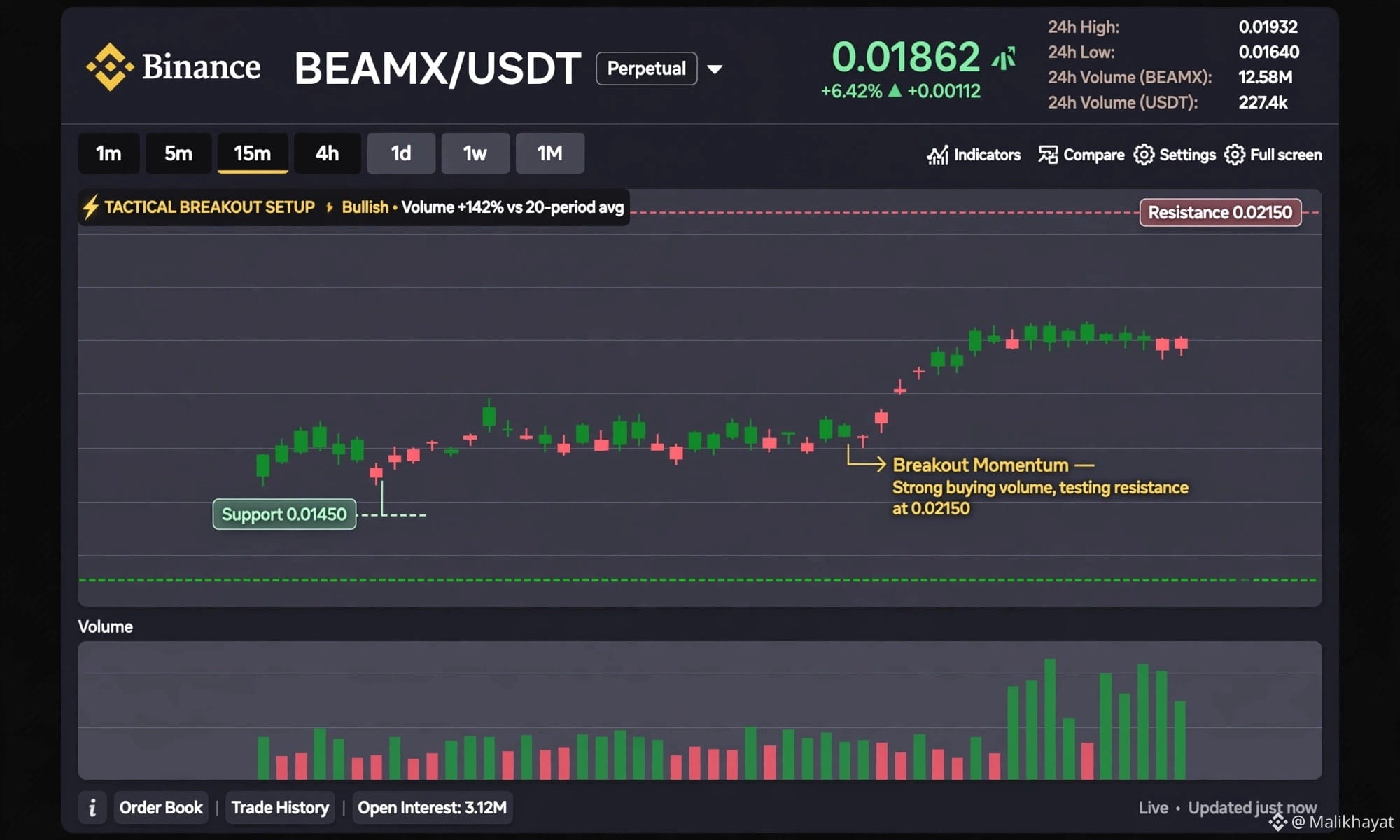Viewport: 1400px width, 840px height.
Task: Click the Binance logo icon
Action: tap(110, 67)
